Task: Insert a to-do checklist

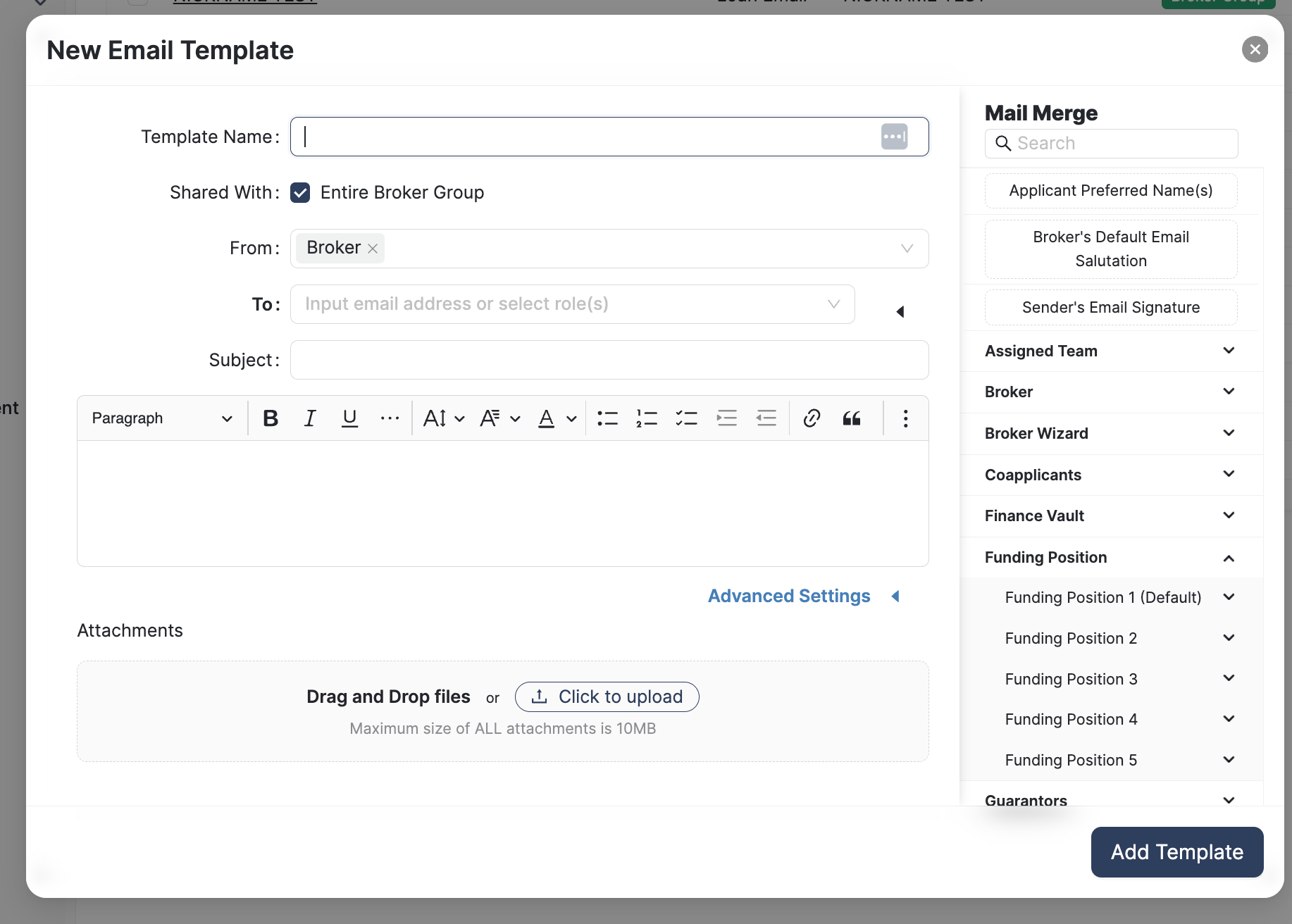Action: point(686,418)
